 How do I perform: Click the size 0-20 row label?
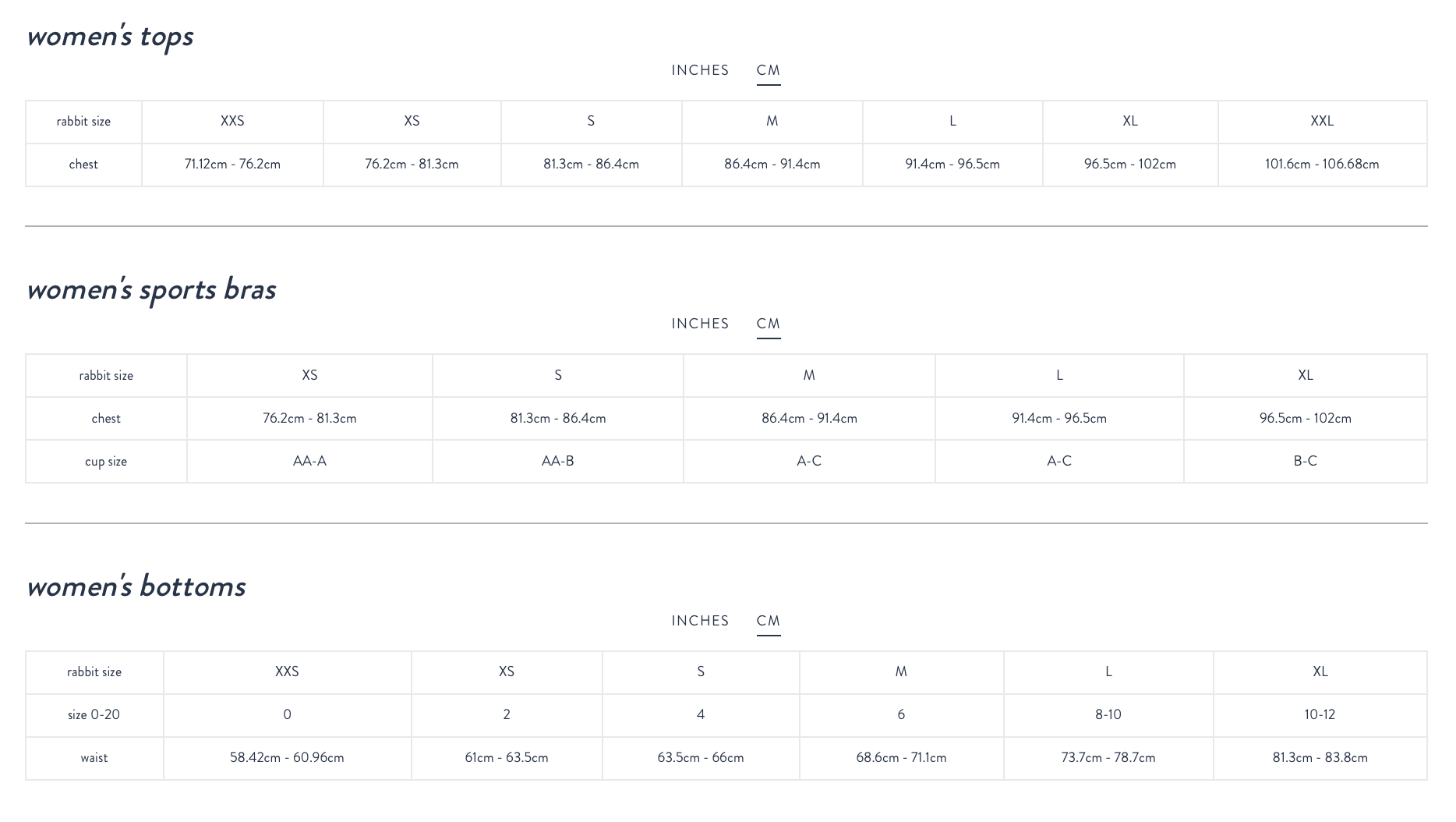94,715
